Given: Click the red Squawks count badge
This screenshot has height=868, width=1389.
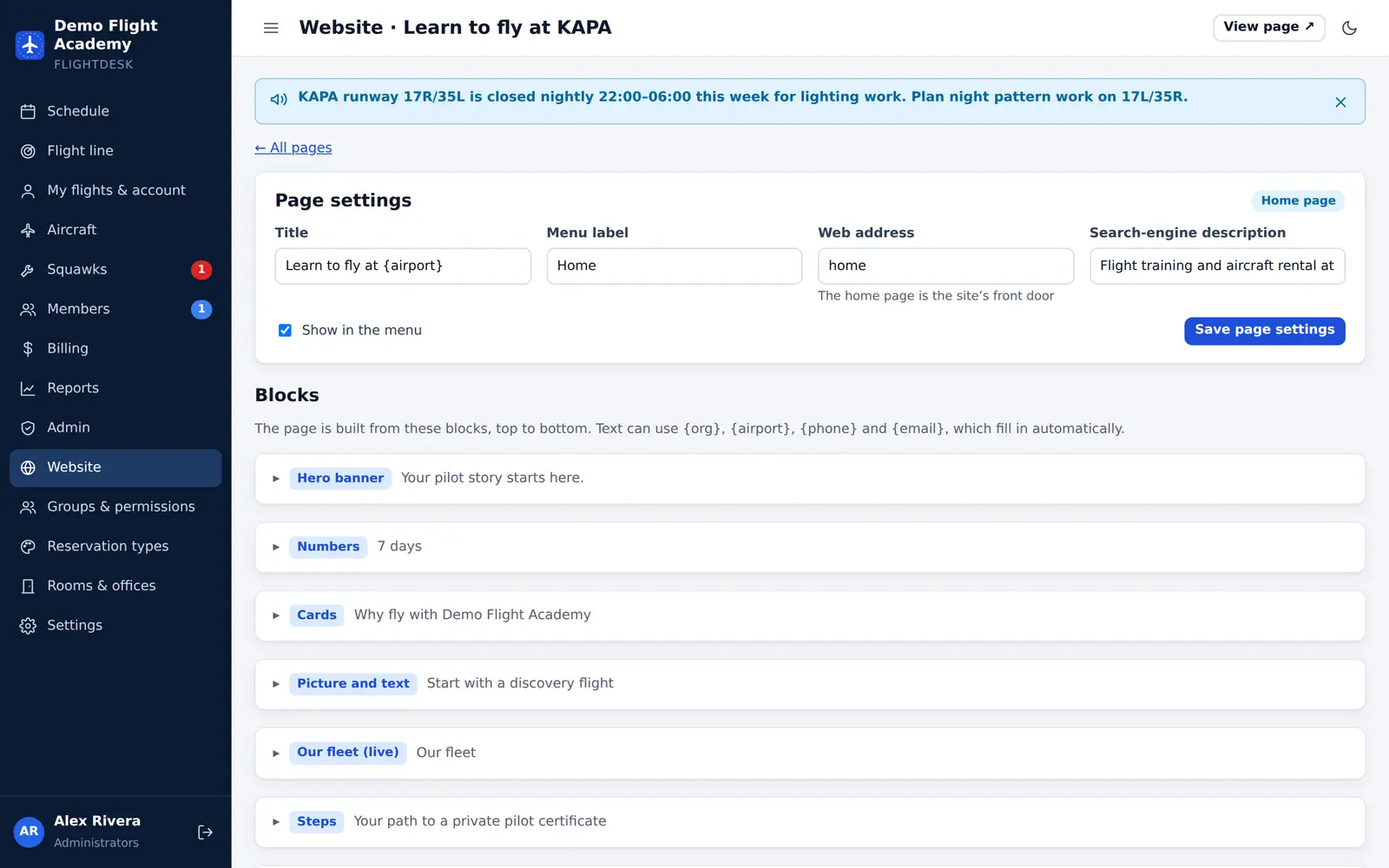Looking at the screenshot, I should 201,269.
